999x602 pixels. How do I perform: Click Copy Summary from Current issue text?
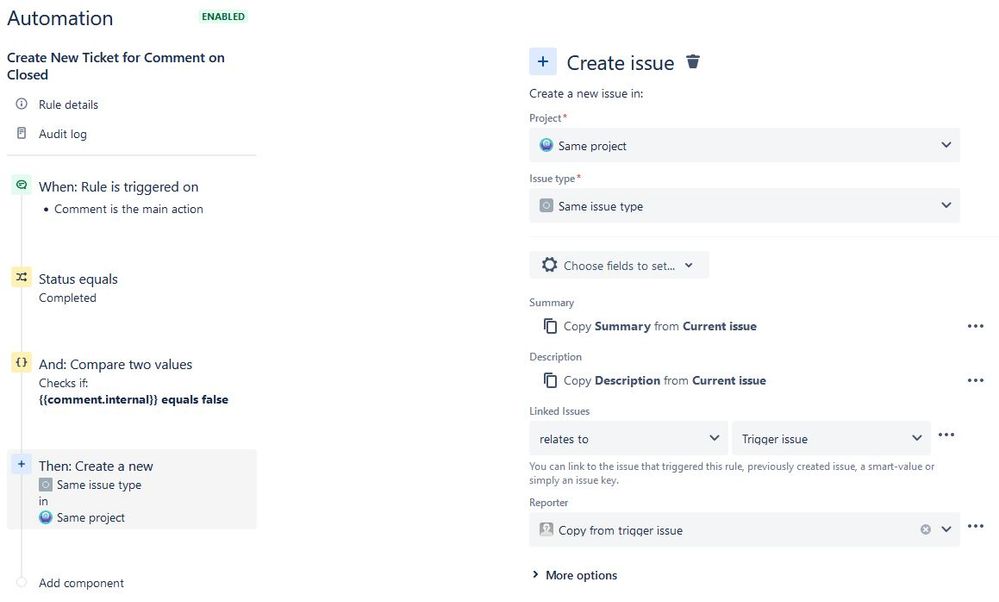660,326
